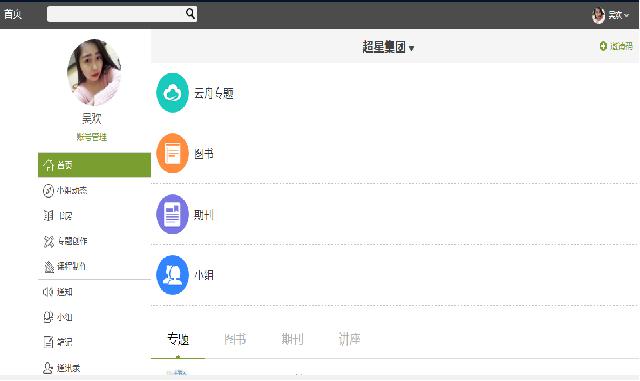Click the green plus invitation code icon
The width and height of the screenshot is (640, 381).
[x=603, y=46]
